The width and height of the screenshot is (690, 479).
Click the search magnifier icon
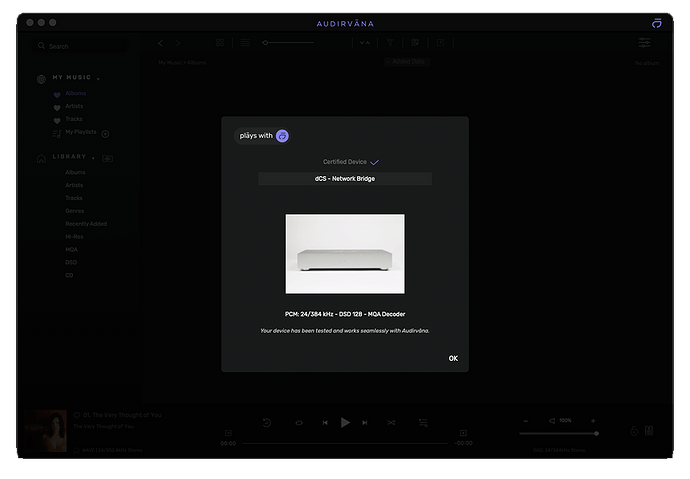coord(41,46)
